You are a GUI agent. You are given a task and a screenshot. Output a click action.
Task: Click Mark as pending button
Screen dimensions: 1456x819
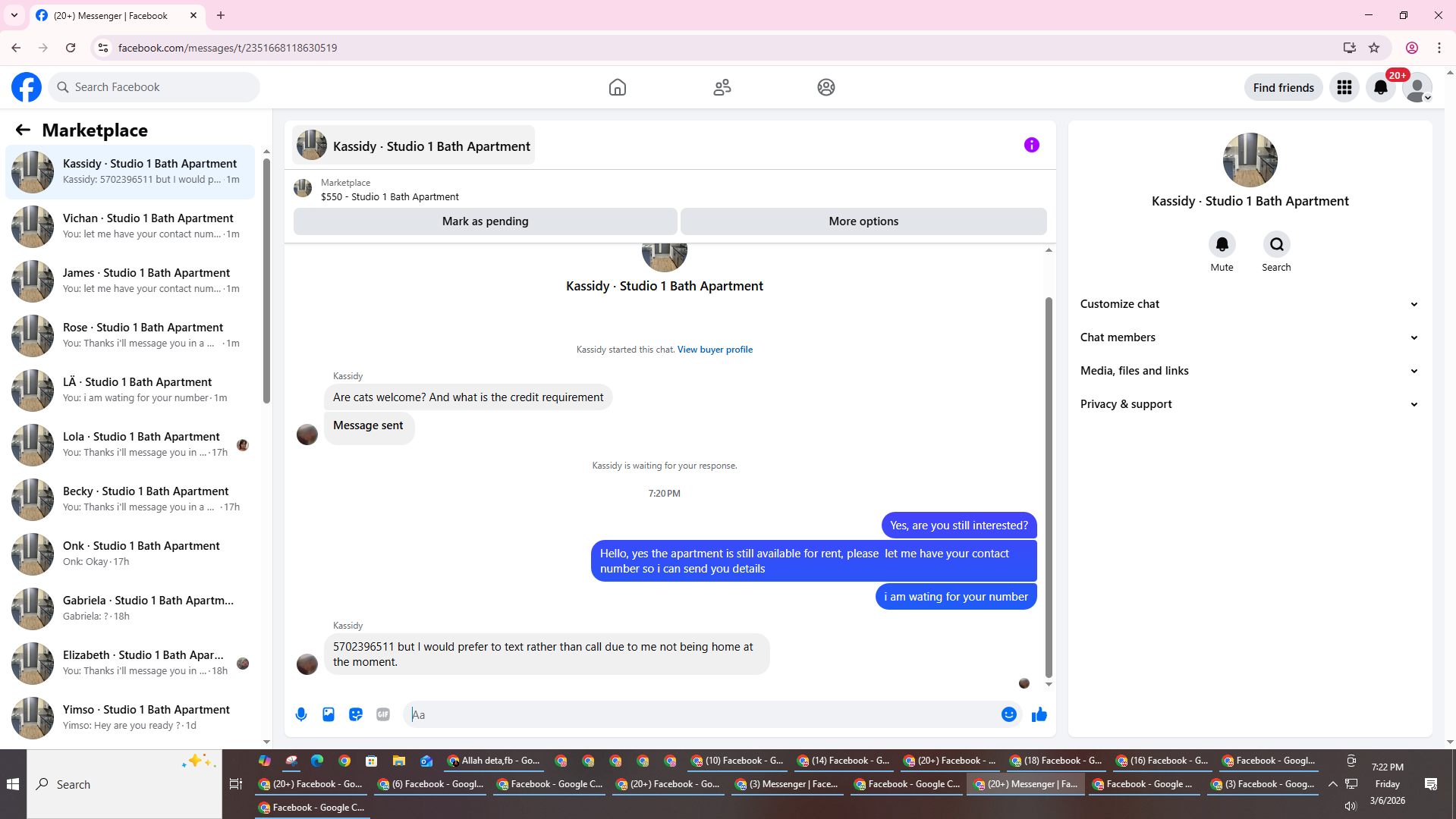pos(486,221)
